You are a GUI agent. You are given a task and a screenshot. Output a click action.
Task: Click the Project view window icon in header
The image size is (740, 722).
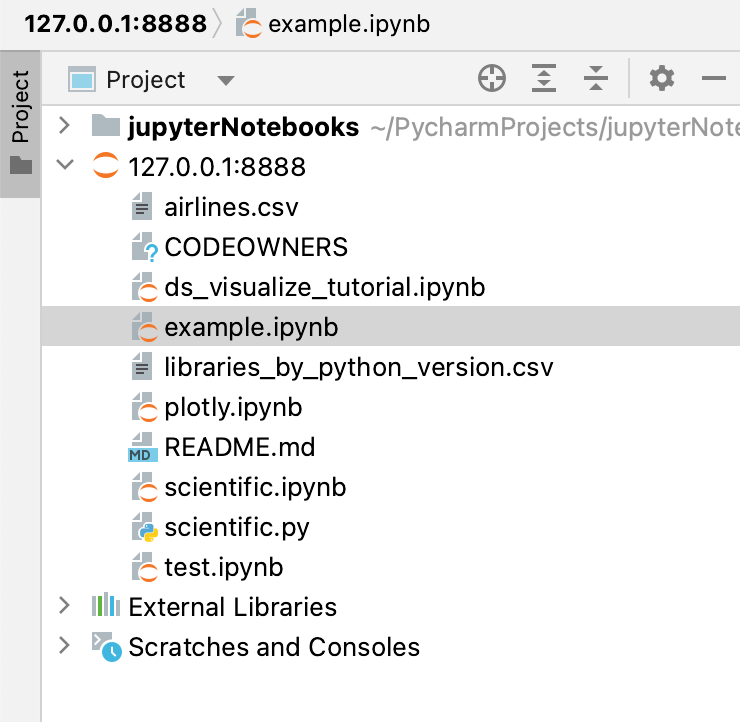point(82,79)
